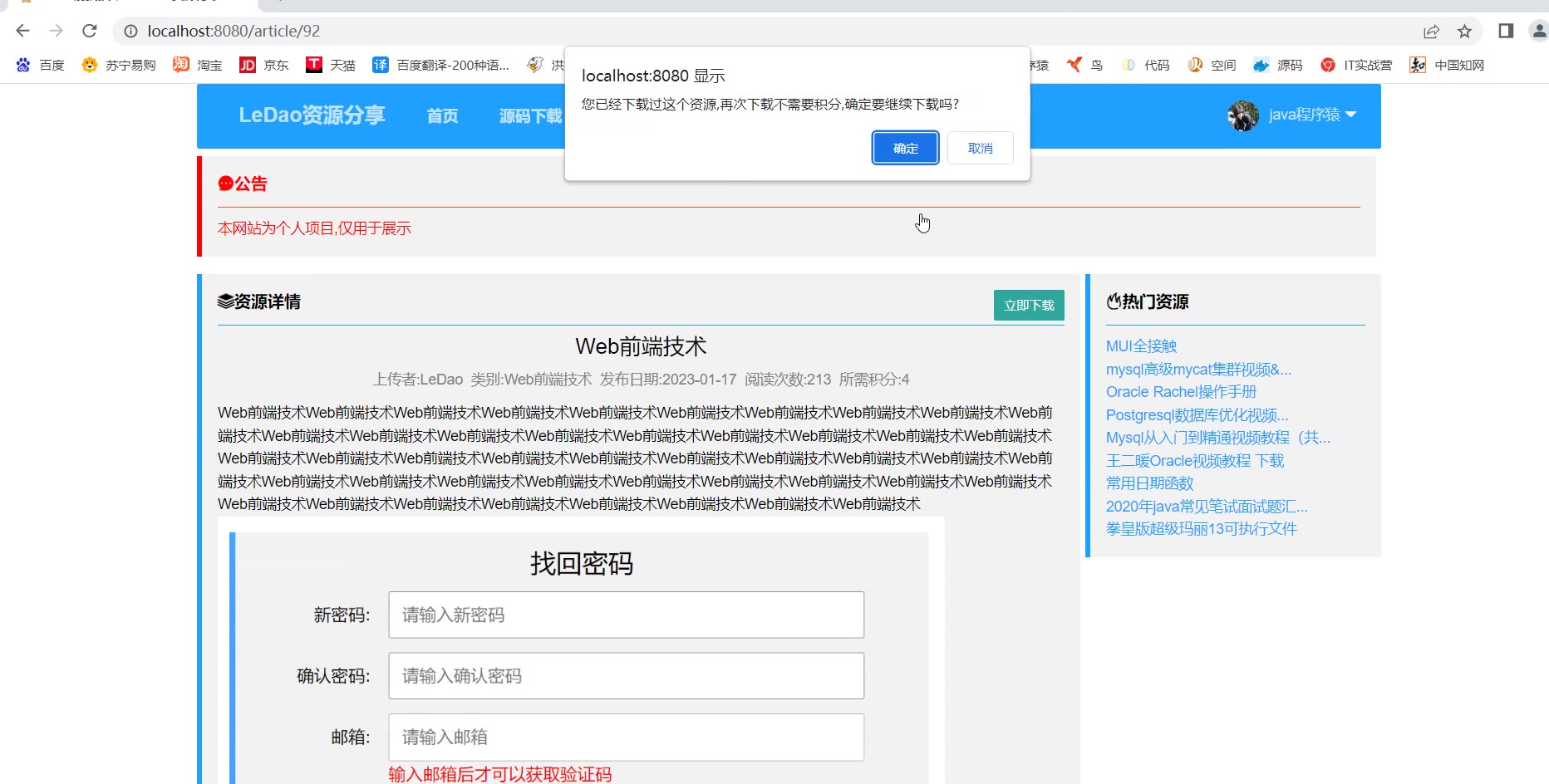The image size is (1549, 784).
Task: Open the 淘宝 bookmark
Action: pyautogui.click(x=198, y=65)
